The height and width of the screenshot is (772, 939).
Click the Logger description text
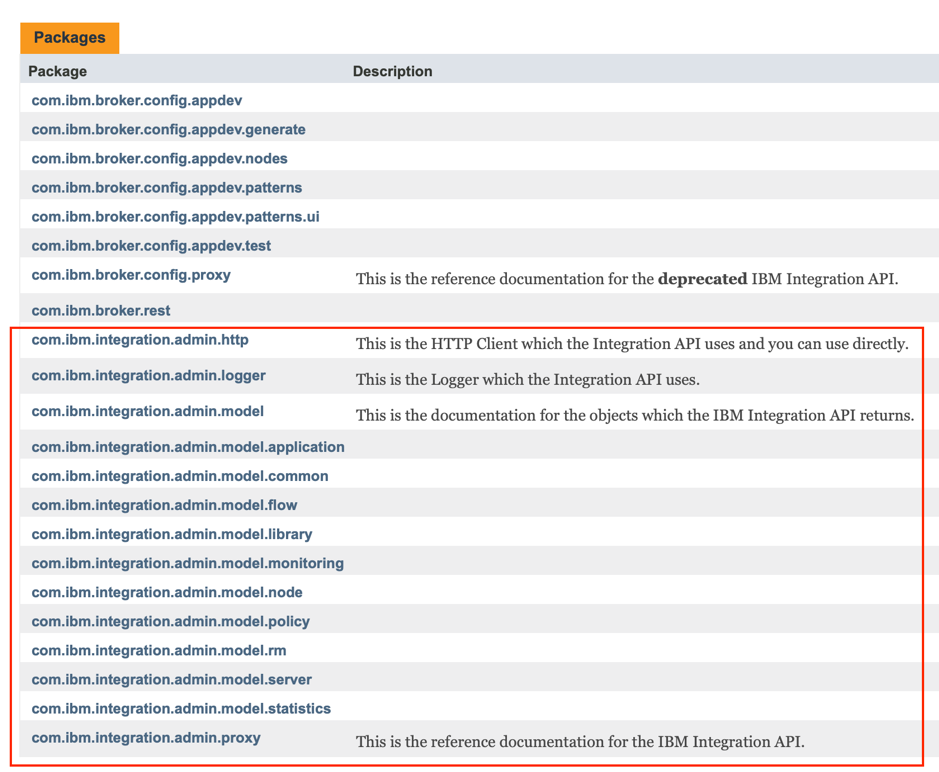(x=528, y=380)
